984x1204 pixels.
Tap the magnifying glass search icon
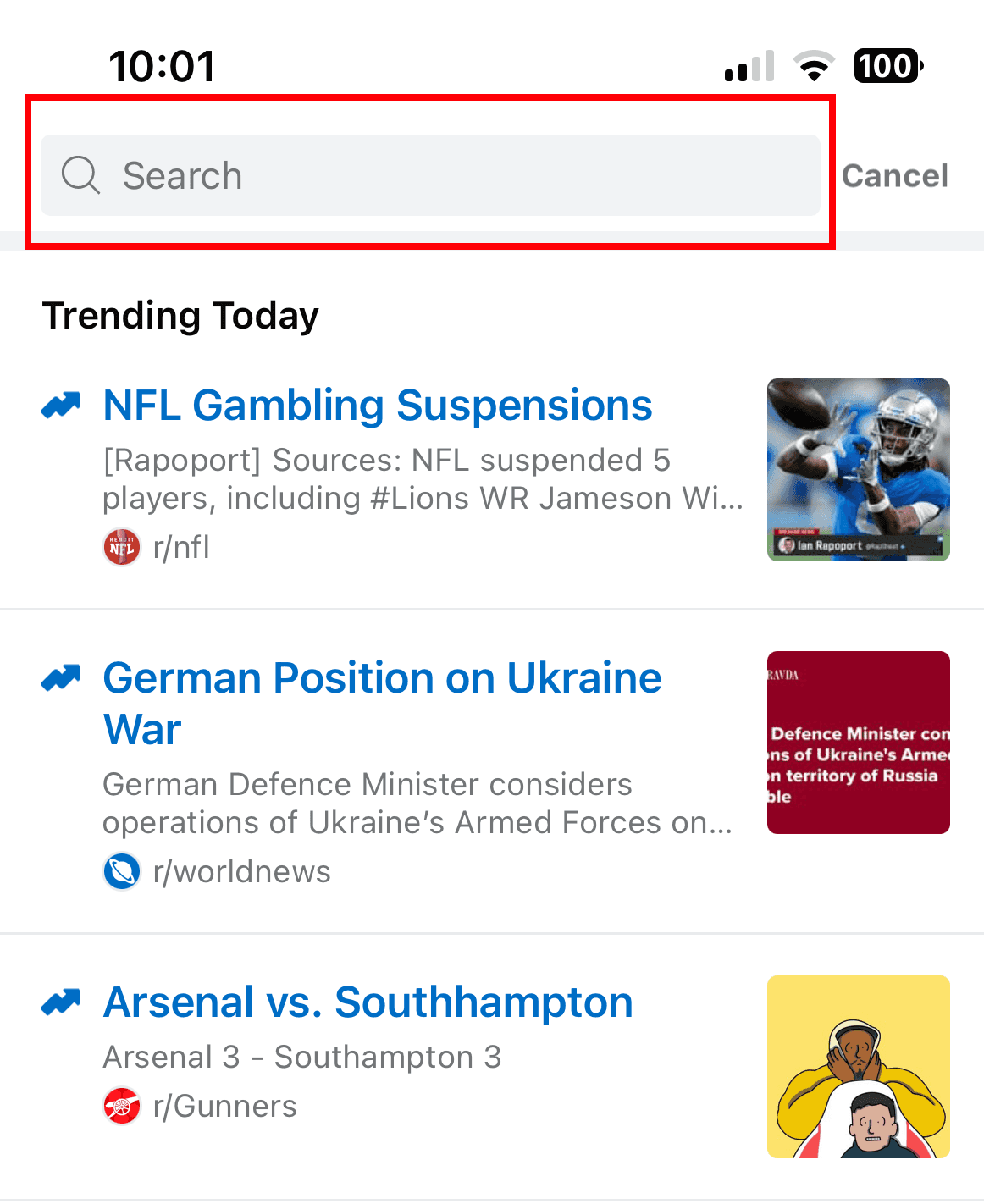pyautogui.click(x=80, y=175)
